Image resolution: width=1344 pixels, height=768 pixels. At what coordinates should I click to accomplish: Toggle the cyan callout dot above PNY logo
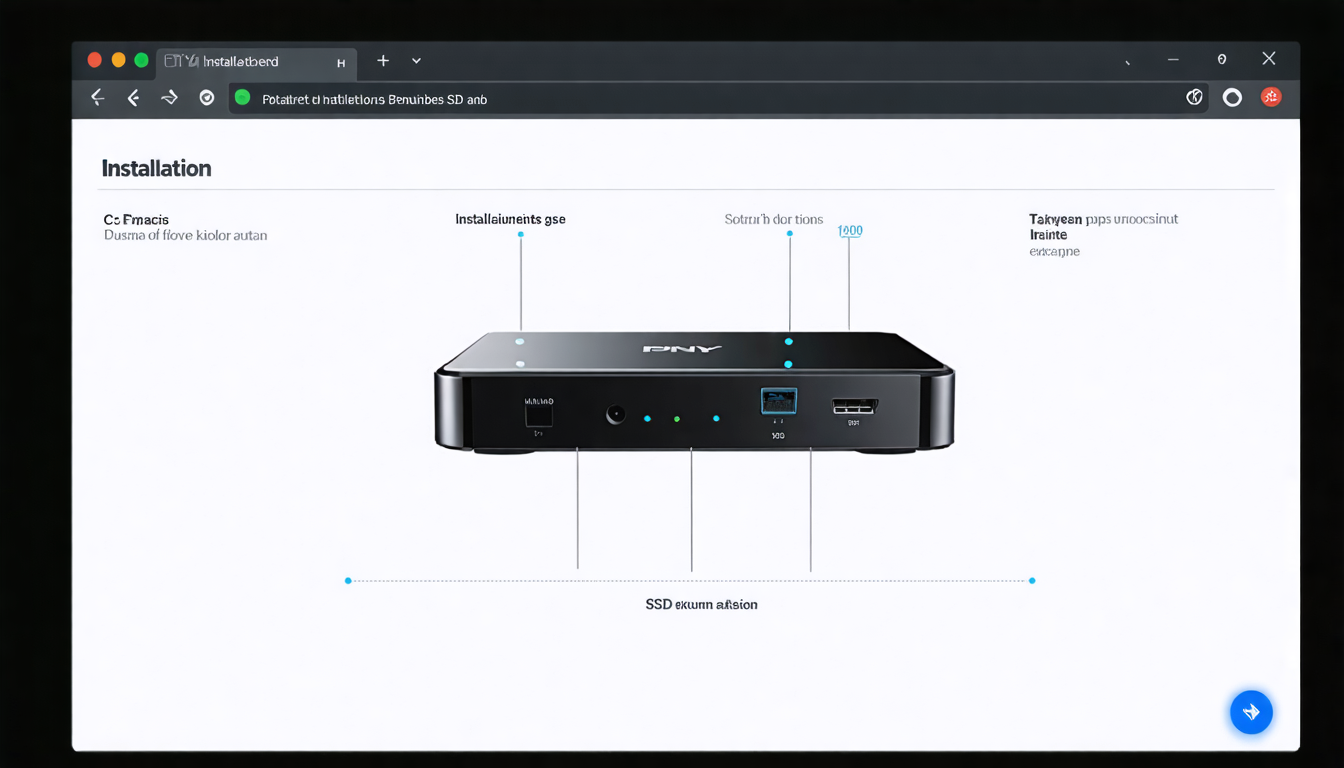coord(789,341)
